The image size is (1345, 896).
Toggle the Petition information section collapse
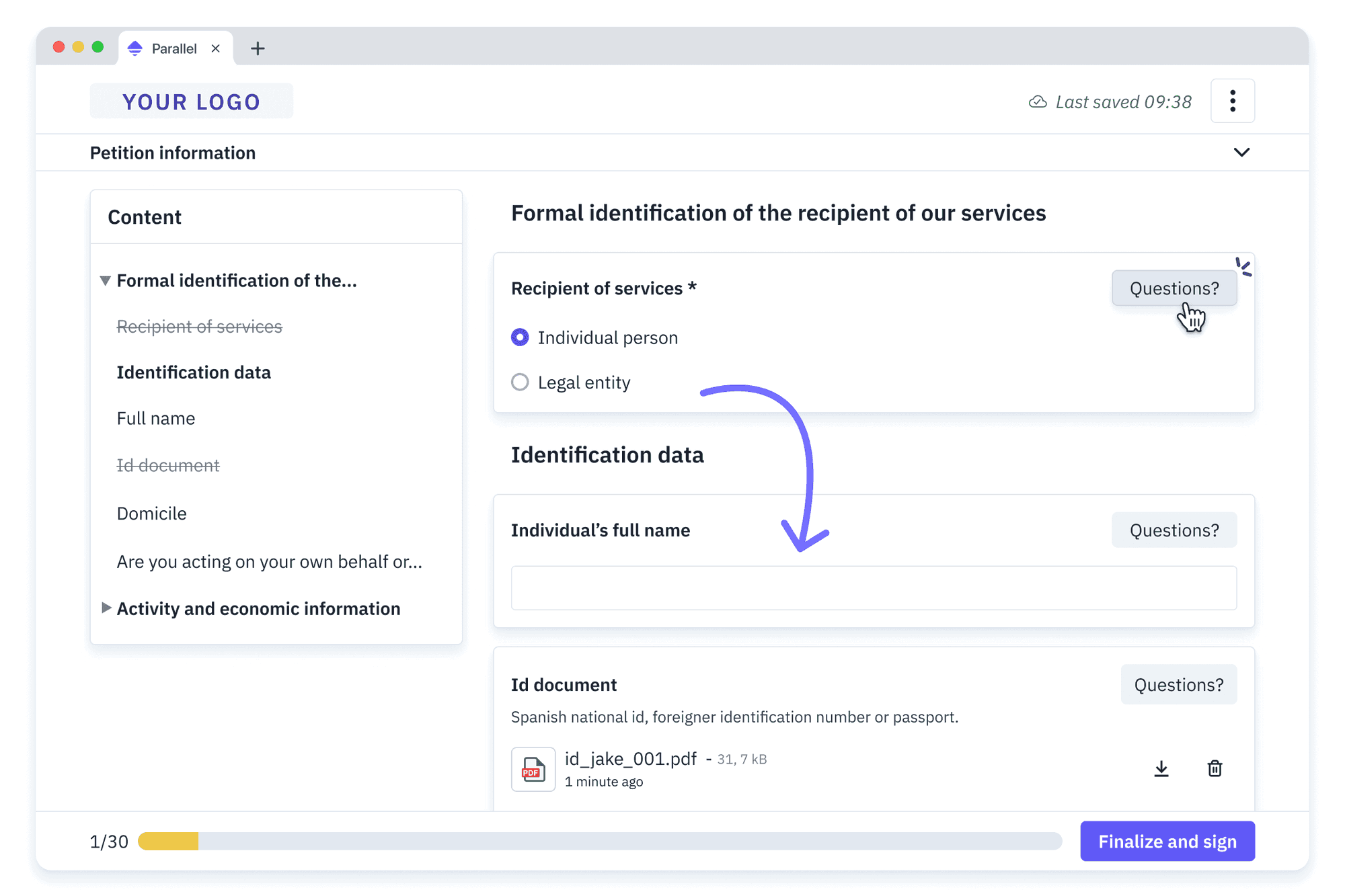coord(1244,152)
